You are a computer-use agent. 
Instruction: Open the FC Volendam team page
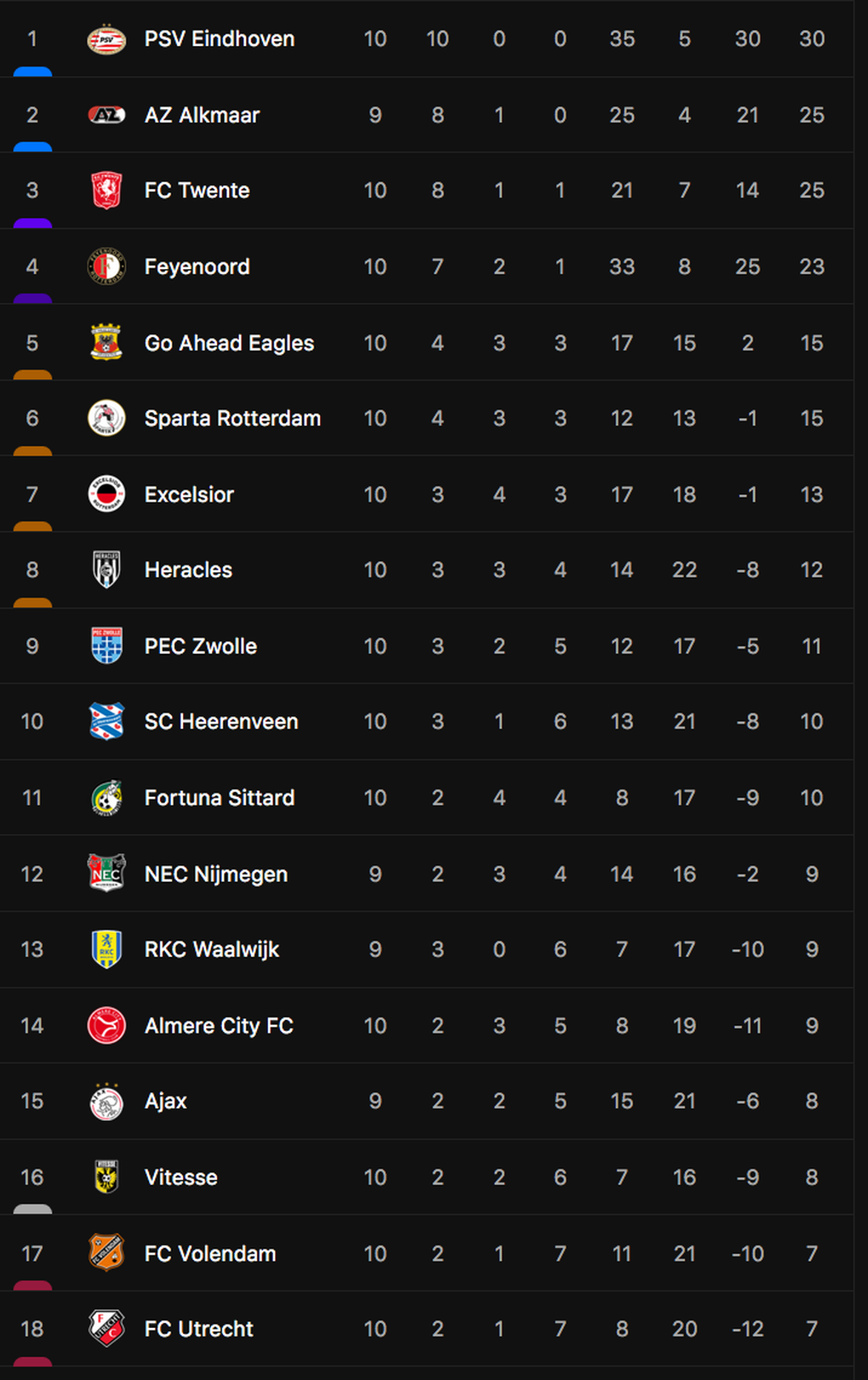(x=210, y=1253)
